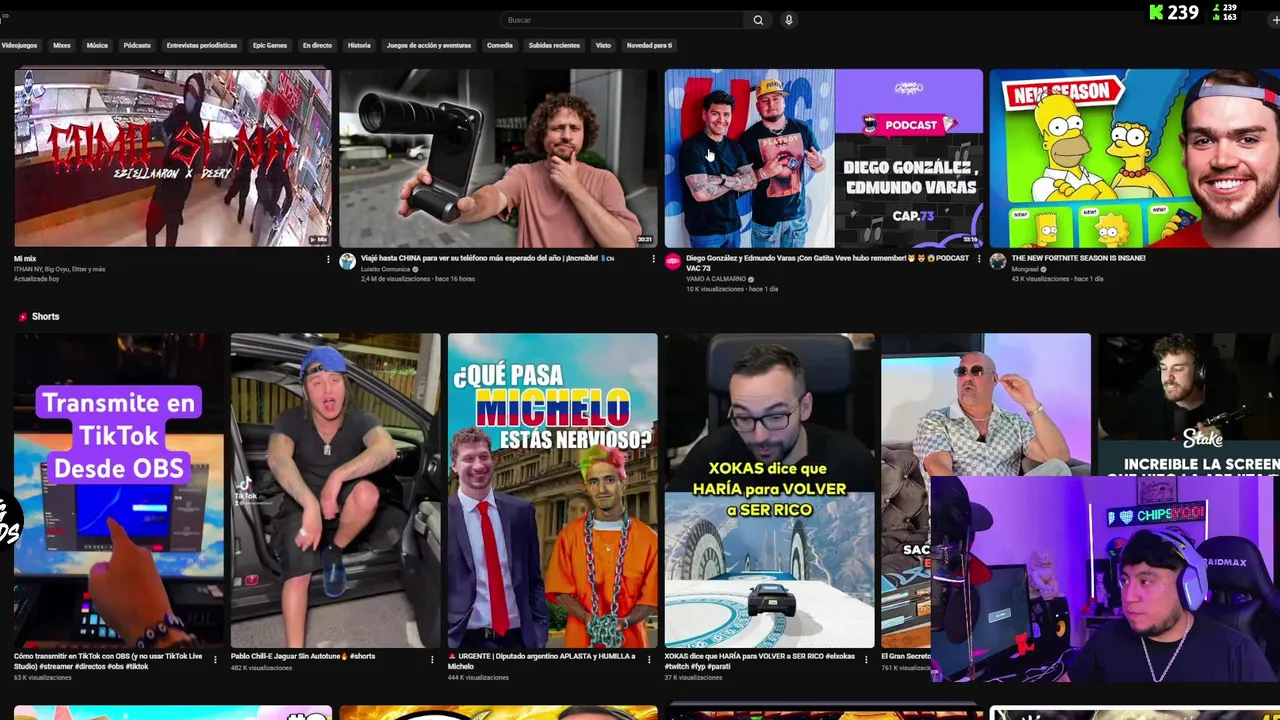Click the Buscar search field
Viewport: 1280px width, 720px height.
[622, 20]
